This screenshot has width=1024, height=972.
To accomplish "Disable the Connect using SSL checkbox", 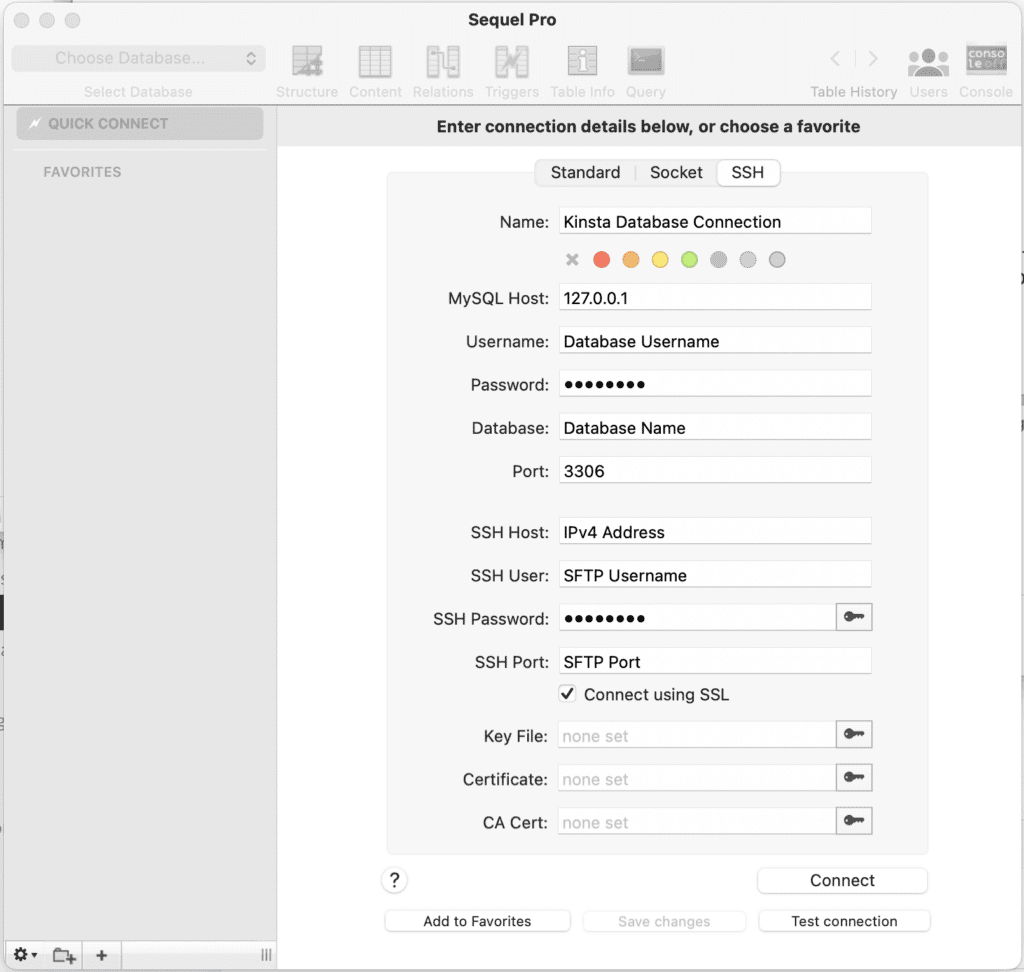I will click(567, 693).
